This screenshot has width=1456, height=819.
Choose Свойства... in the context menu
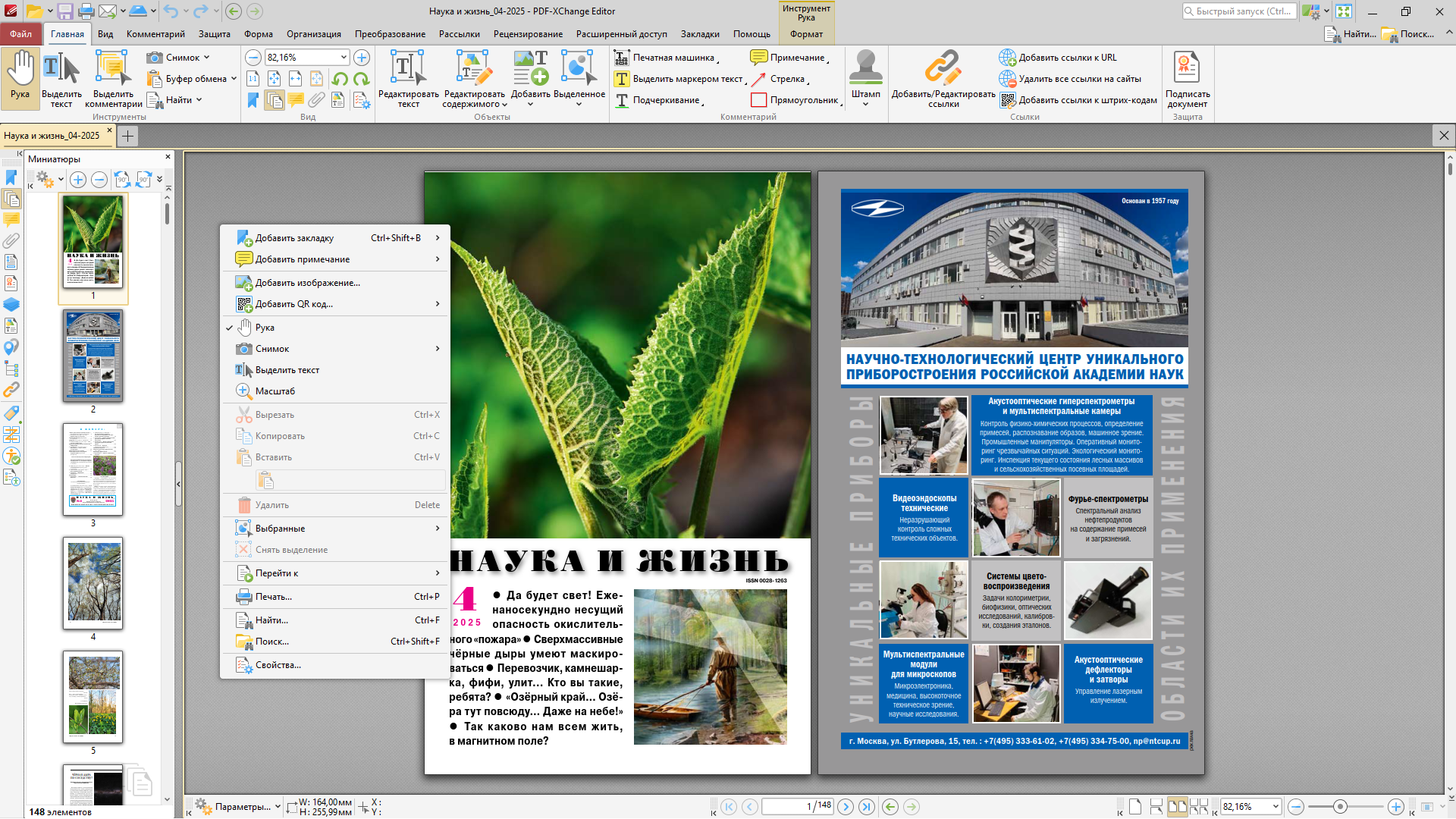[278, 665]
